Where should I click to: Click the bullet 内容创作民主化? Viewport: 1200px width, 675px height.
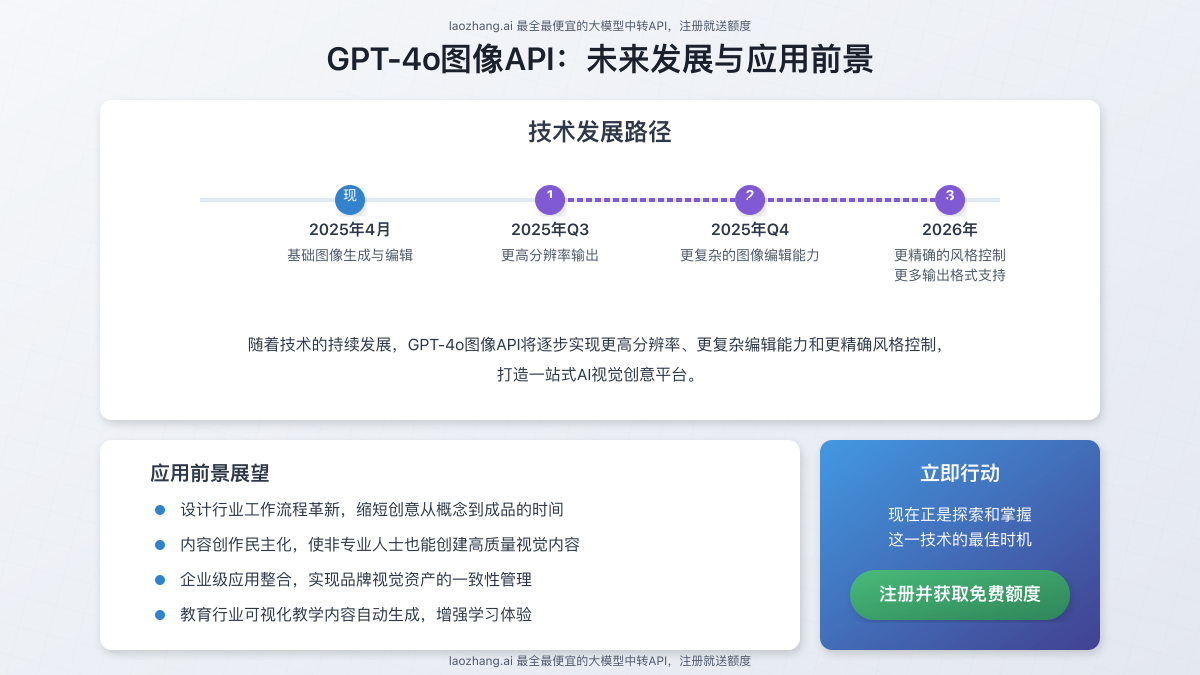point(380,545)
